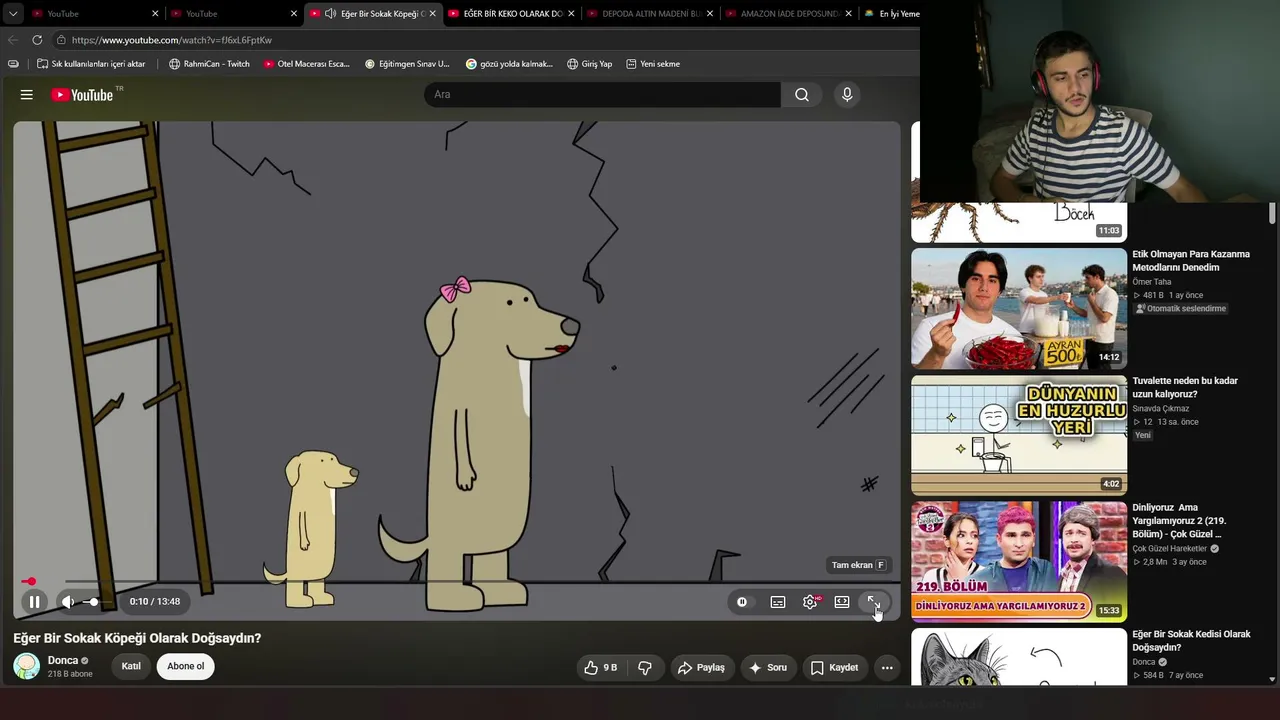Toggle subtitles with the captions button
Viewport: 1280px width, 720px height.
click(778, 602)
